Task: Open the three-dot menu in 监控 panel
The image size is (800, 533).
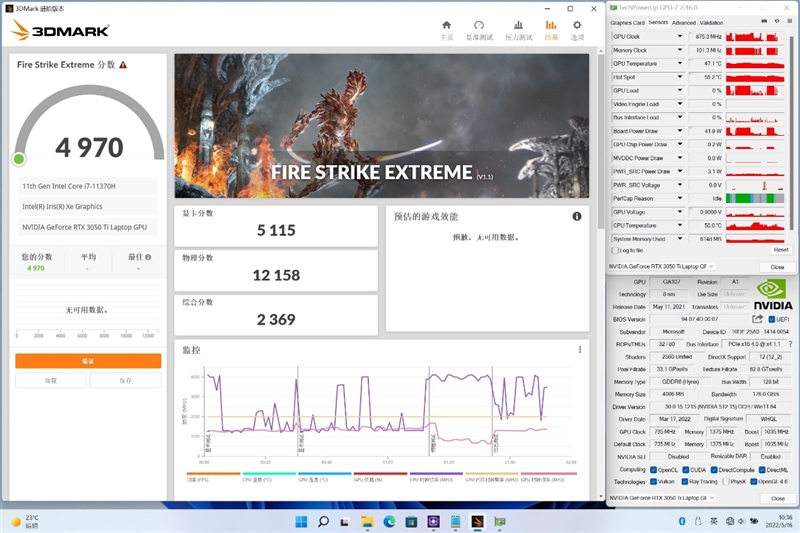Action: (580, 349)
